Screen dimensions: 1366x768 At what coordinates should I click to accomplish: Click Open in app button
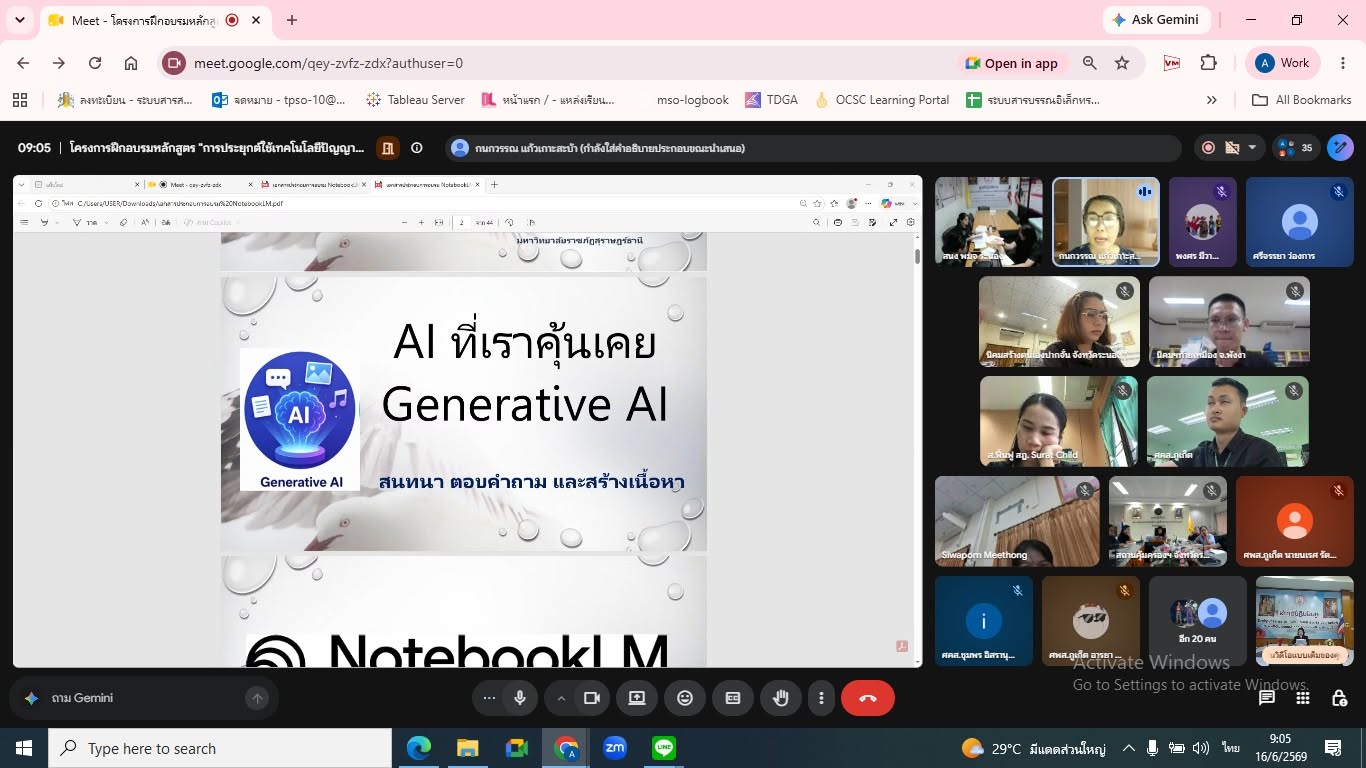pyautogui.click(x=1012, y=63)
